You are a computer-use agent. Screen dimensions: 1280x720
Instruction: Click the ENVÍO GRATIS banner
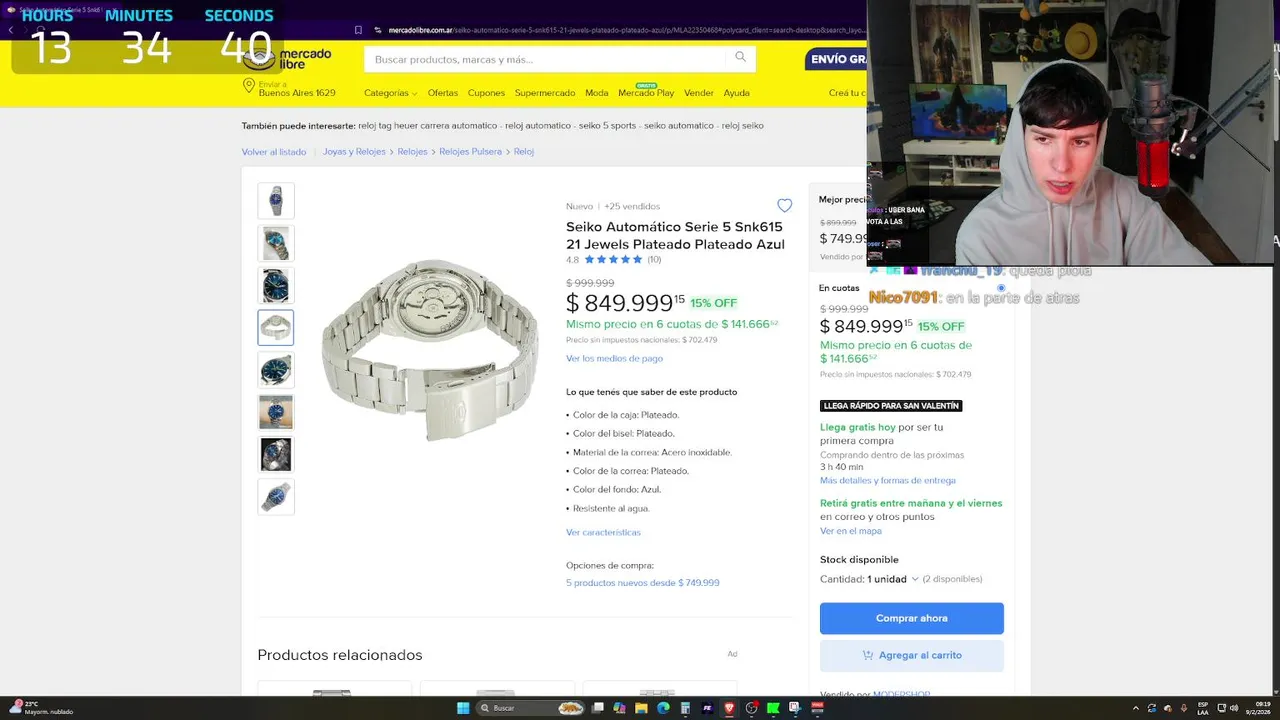(837, 59)
